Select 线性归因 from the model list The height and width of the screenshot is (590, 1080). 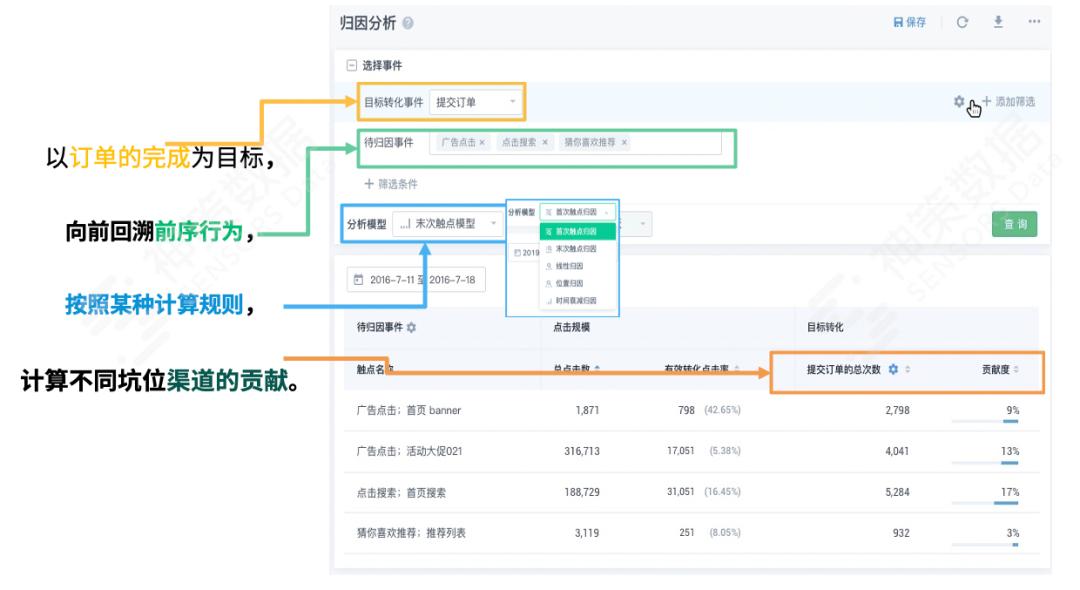click(x=566, y=266)
